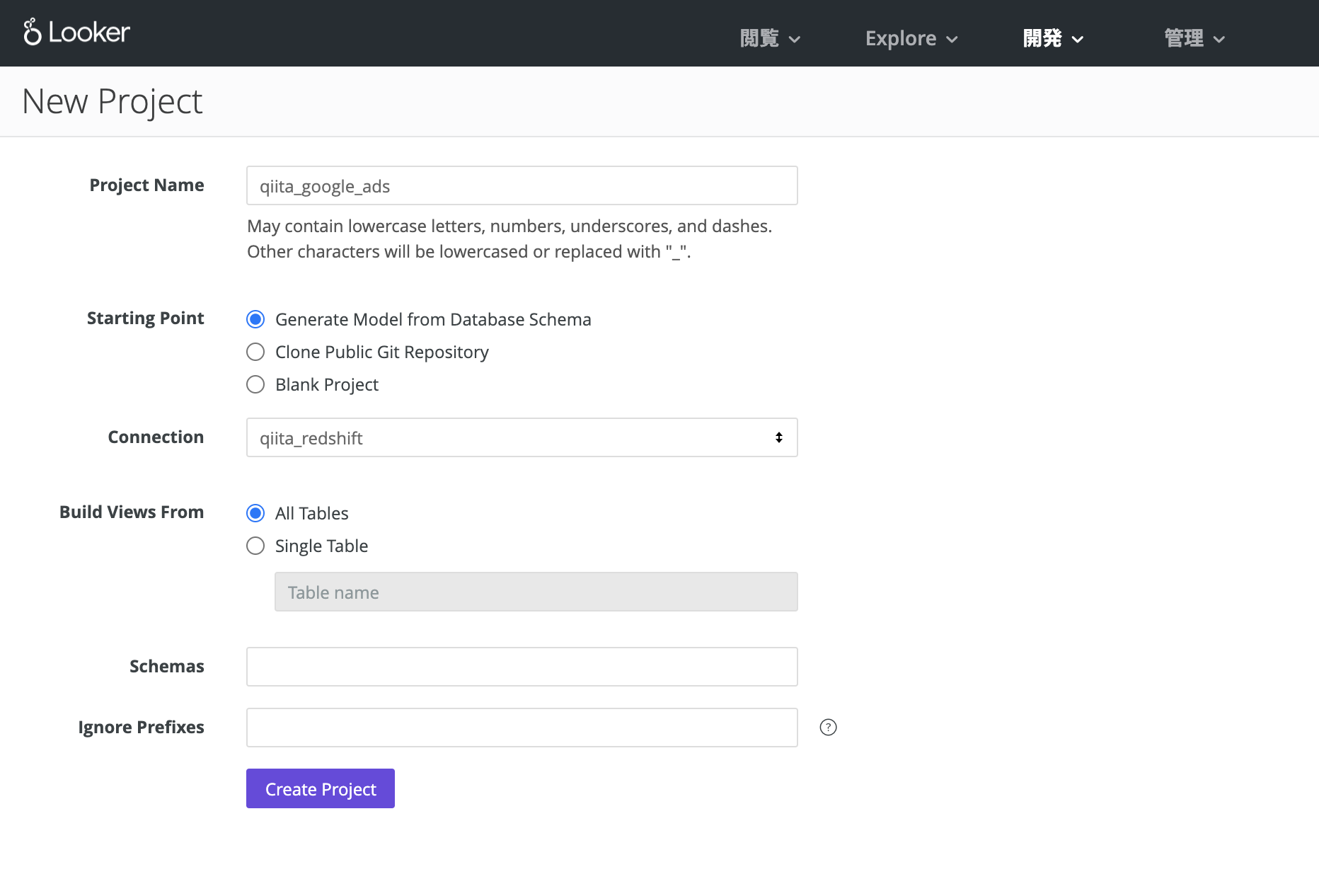Select Generate Model from Database Schema
Image resolution: width=1319 pixels, height=896 pixels.
coord(255,319)
